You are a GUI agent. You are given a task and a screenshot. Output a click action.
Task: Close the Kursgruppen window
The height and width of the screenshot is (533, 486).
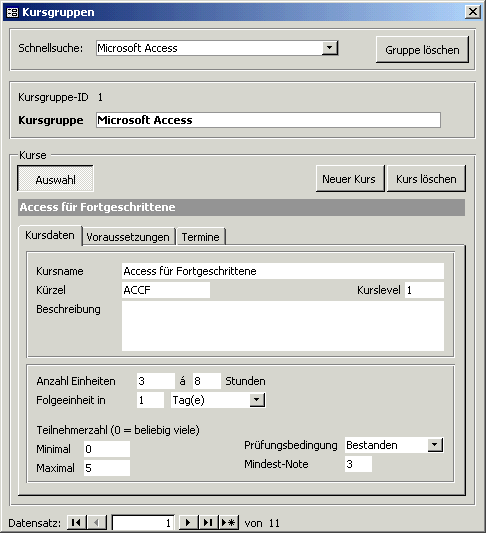[x=472, y=12]
